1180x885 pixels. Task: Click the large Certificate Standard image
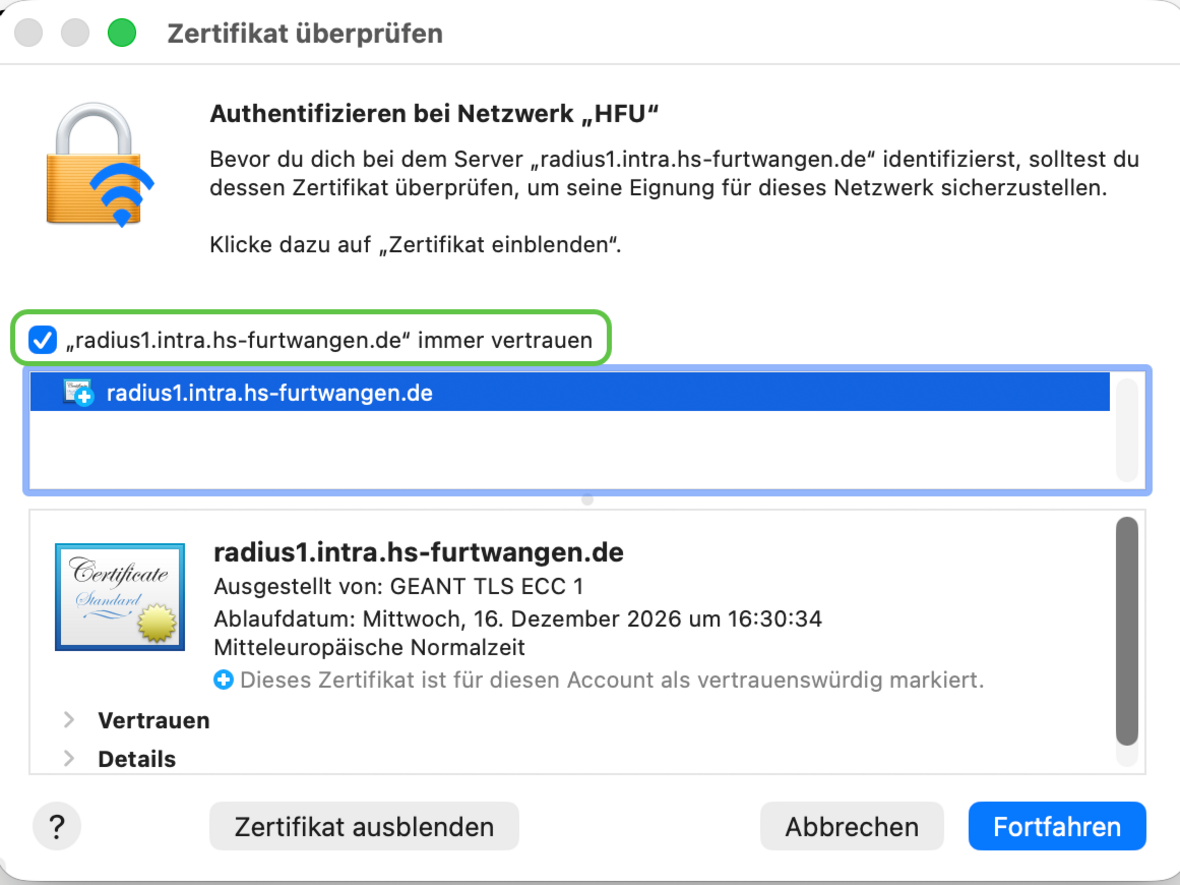coord(120,596)
